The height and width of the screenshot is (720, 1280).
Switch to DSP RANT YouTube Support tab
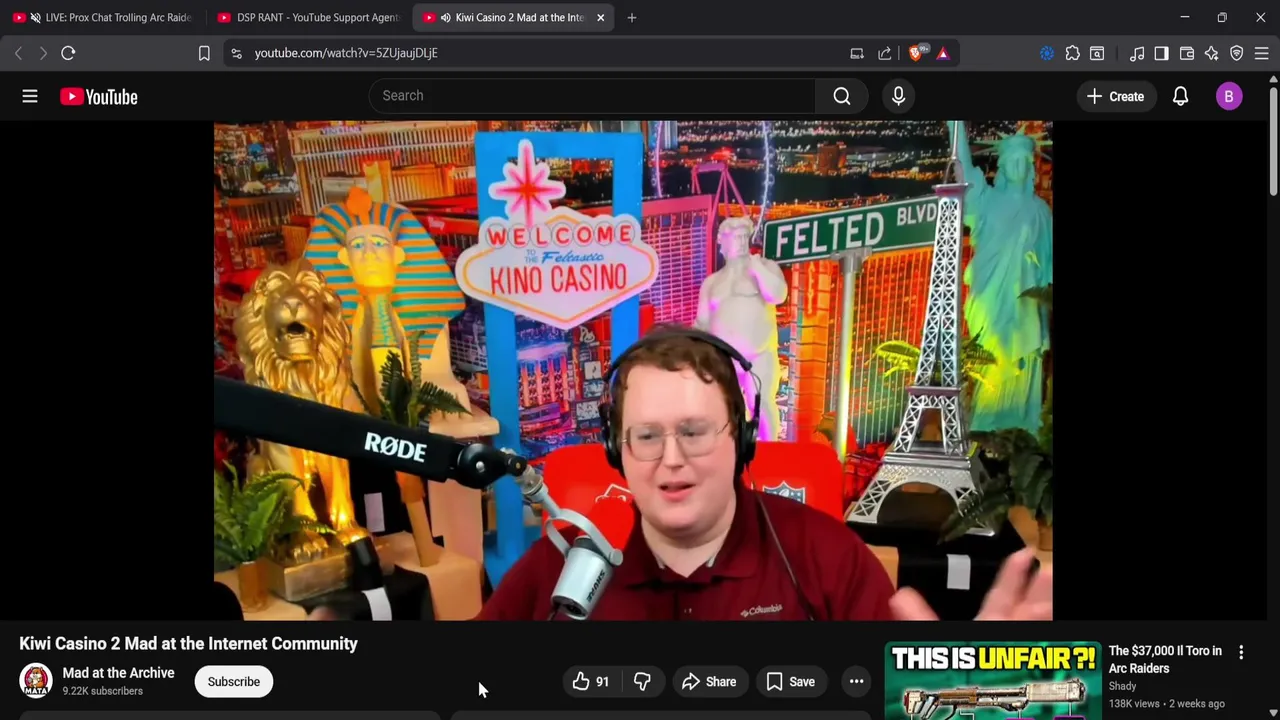click(307, 18)
